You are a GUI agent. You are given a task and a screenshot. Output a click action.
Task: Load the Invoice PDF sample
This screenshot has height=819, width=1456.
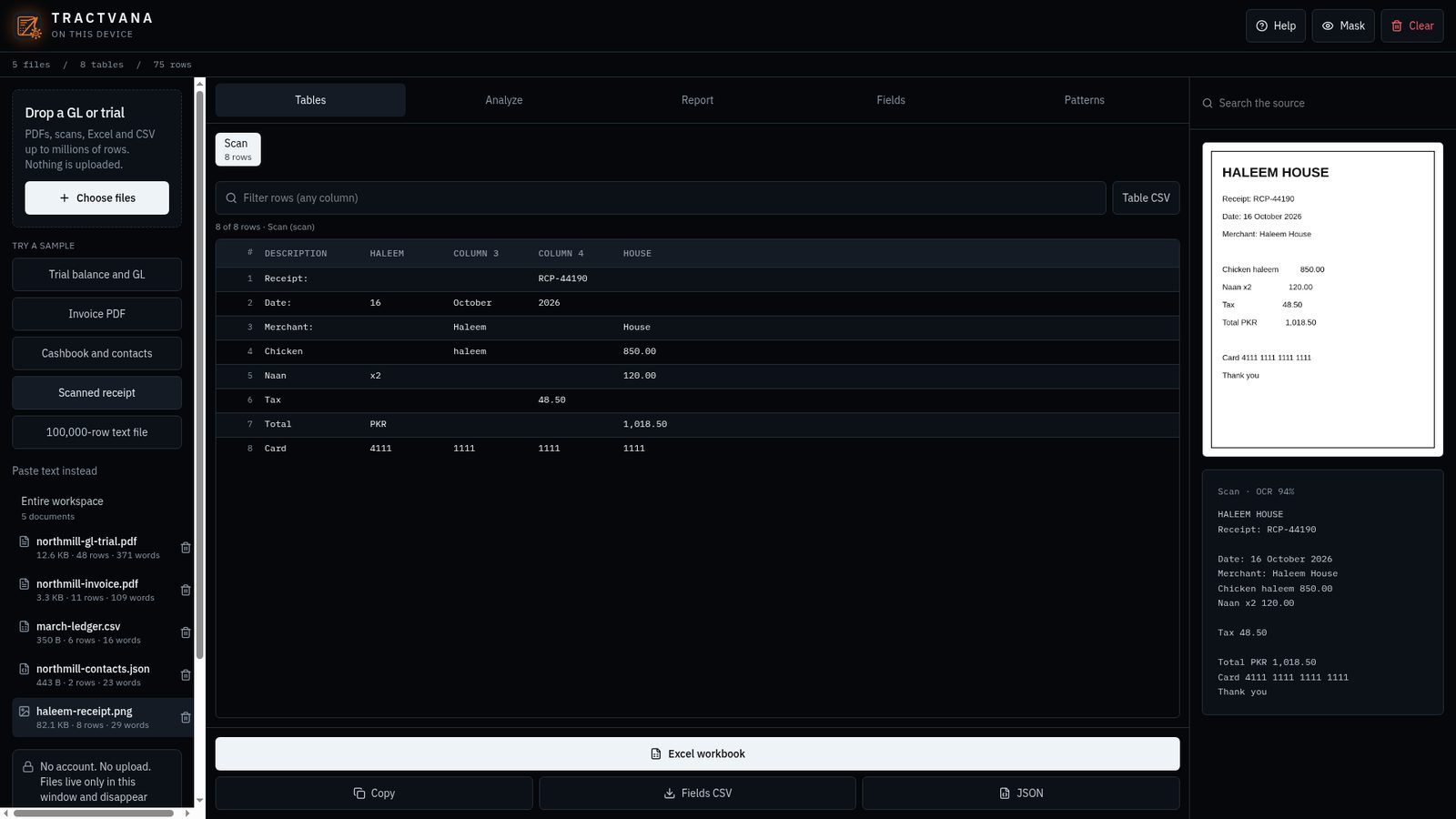(96, 314)
